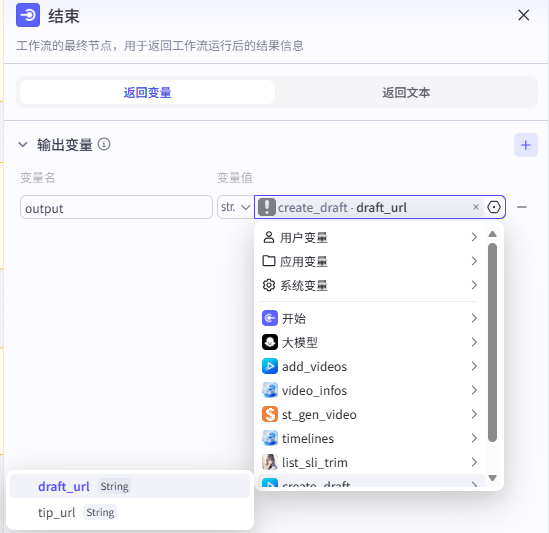This screenshot has height=533, width=549.
Task: Select tip_url String variable
Action: (130, 512)
